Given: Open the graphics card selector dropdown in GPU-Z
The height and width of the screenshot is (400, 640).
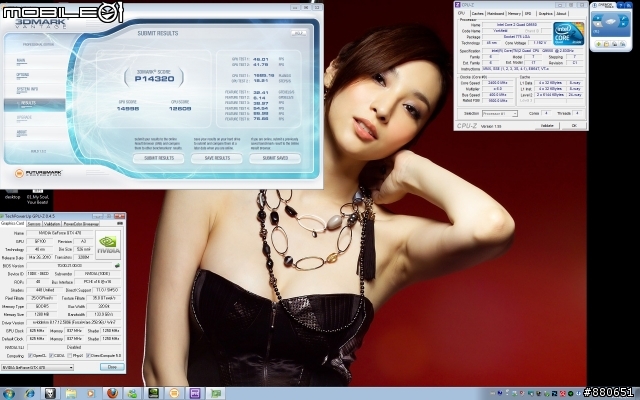Looking at the screenshot, I should click(x=38, y=367).
